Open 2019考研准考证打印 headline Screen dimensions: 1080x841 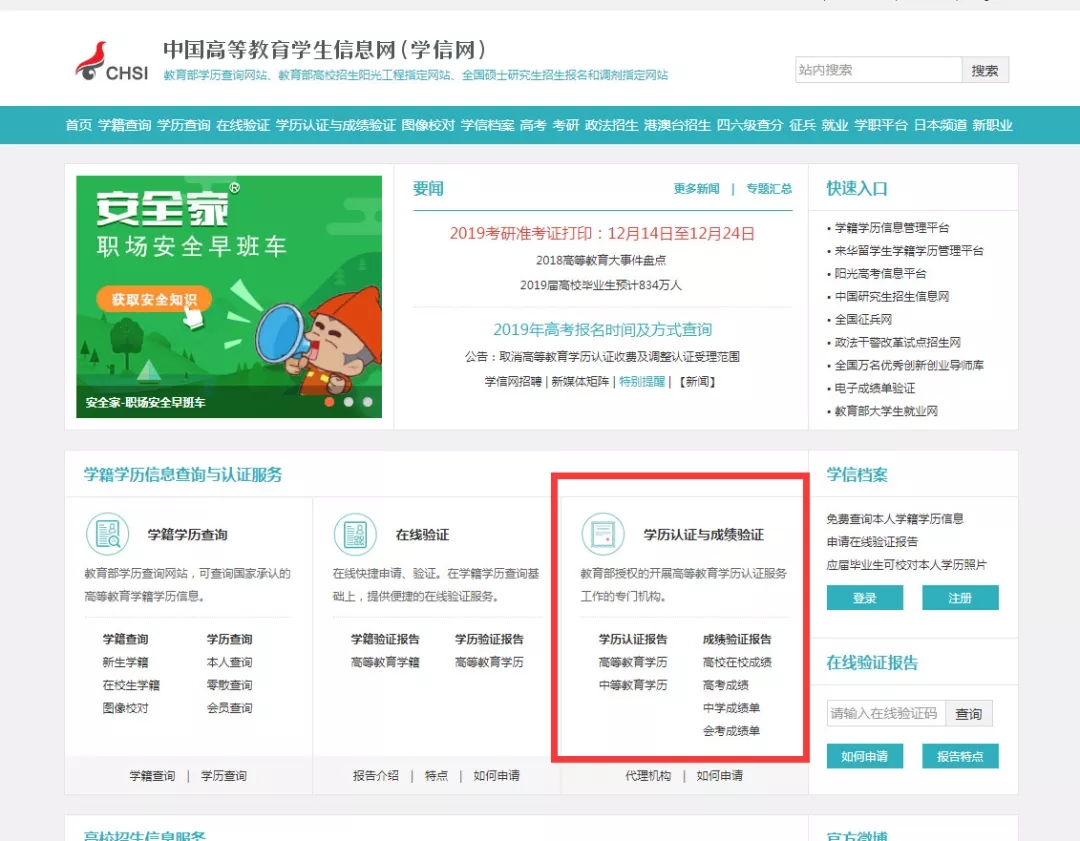(x=602, y=233)
